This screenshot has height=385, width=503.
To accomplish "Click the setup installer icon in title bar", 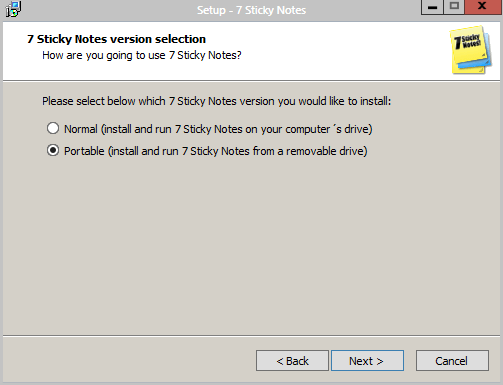I will click(x=13, y=9).
